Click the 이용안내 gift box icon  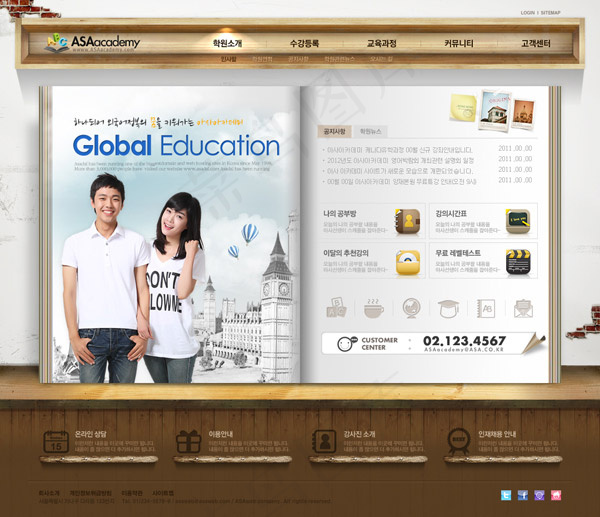(x=189, y=442)
